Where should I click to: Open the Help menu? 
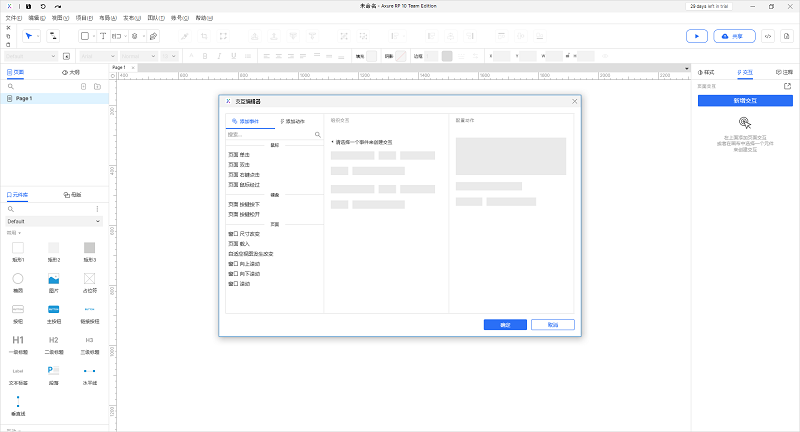click(x=204, y=18)
